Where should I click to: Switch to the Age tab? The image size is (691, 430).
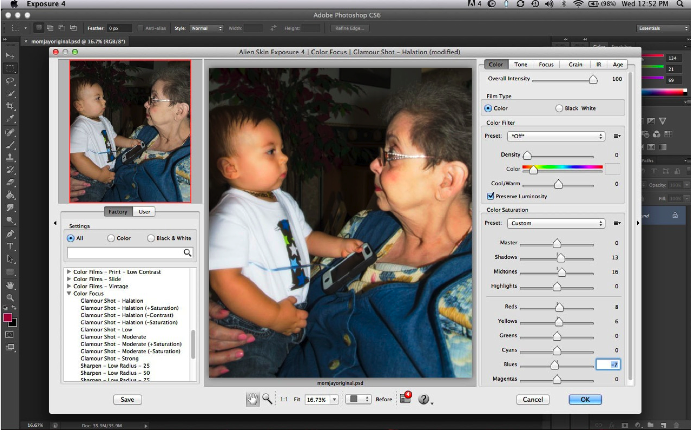(x=618, y=64)
